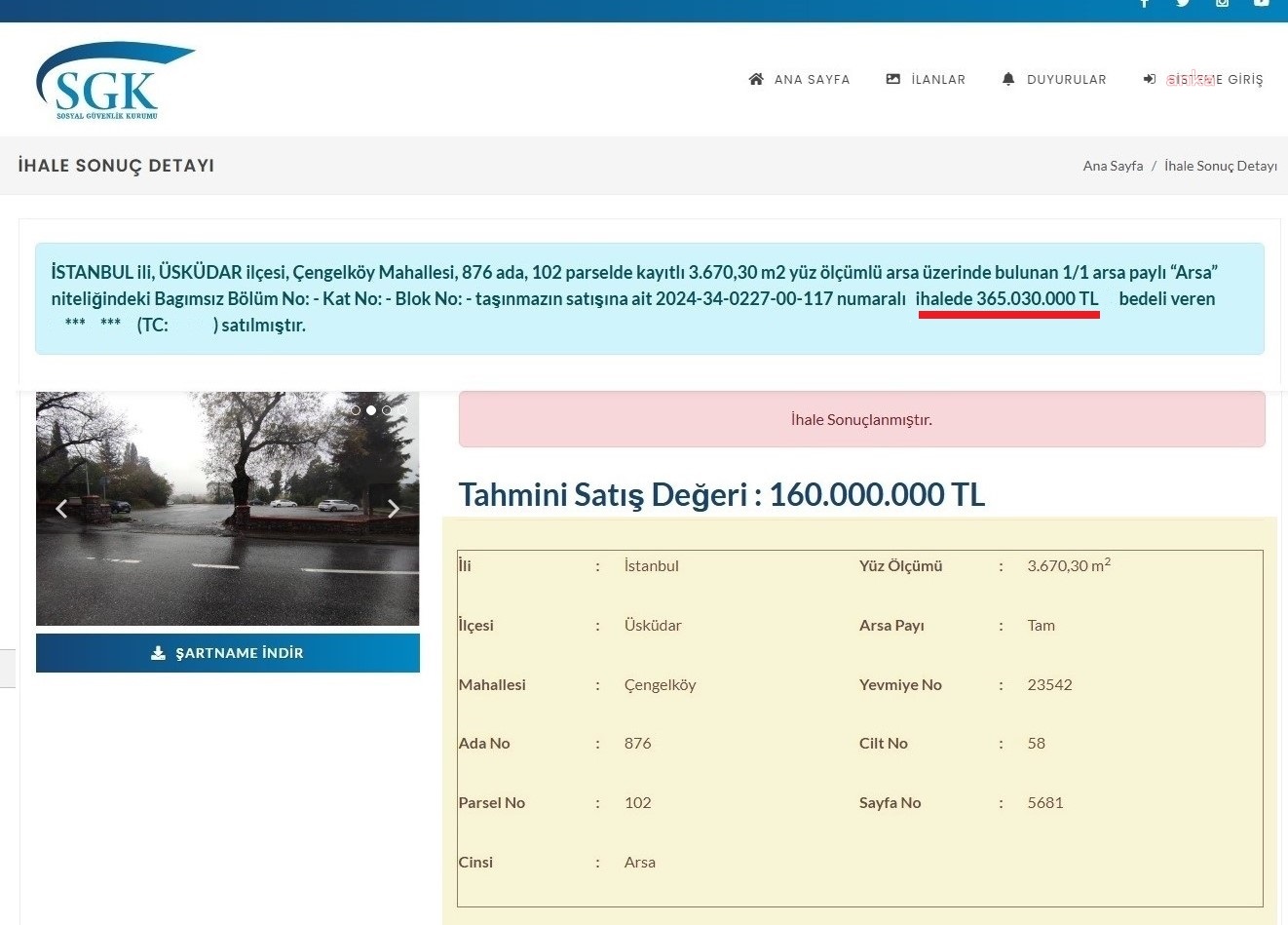This screenshot has height=925, width=1288.
Task: Open the Duyurular menu item
Action: pos(1054,79)
